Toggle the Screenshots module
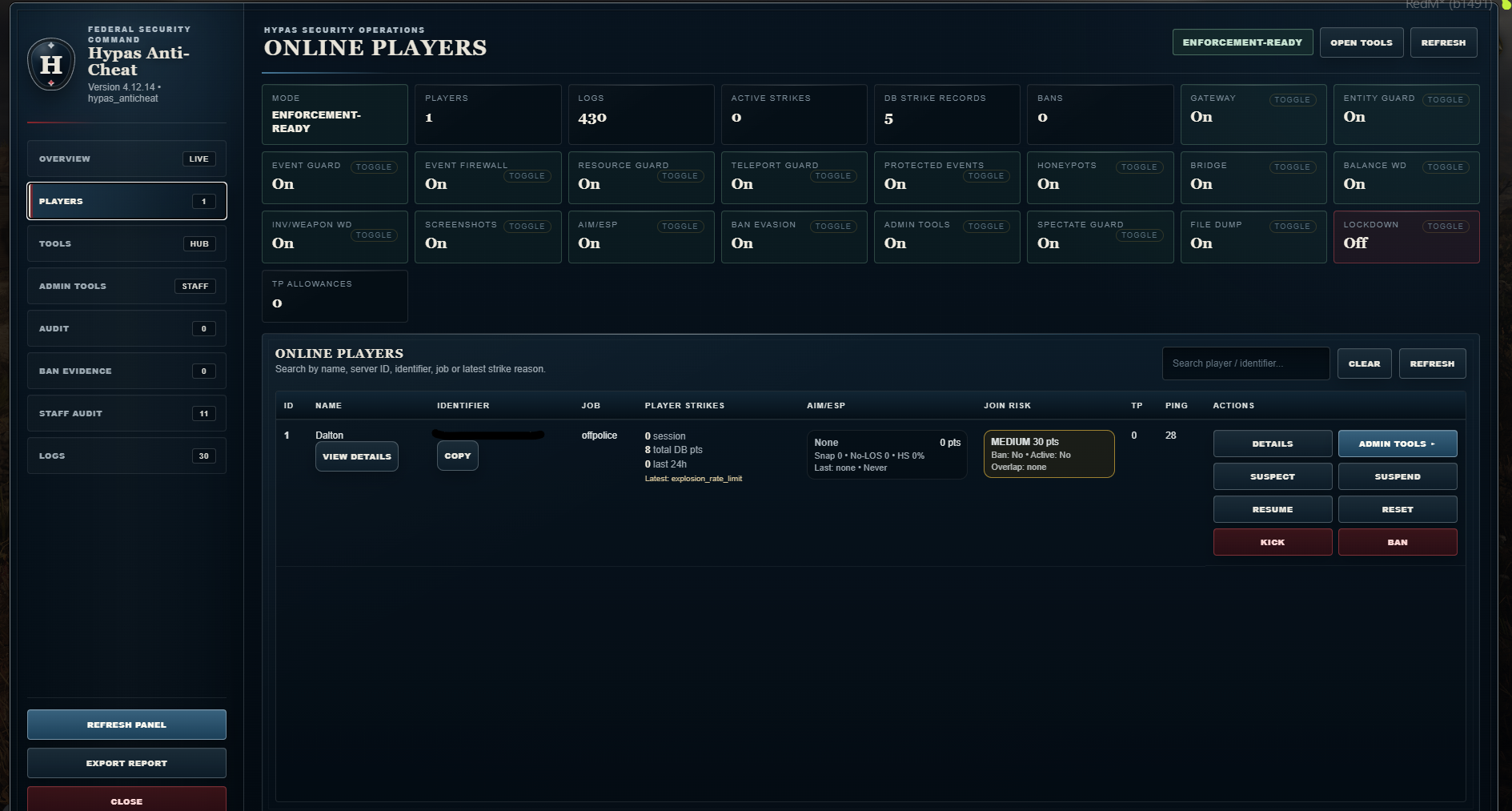1512x811 pixels. point(527,227)
